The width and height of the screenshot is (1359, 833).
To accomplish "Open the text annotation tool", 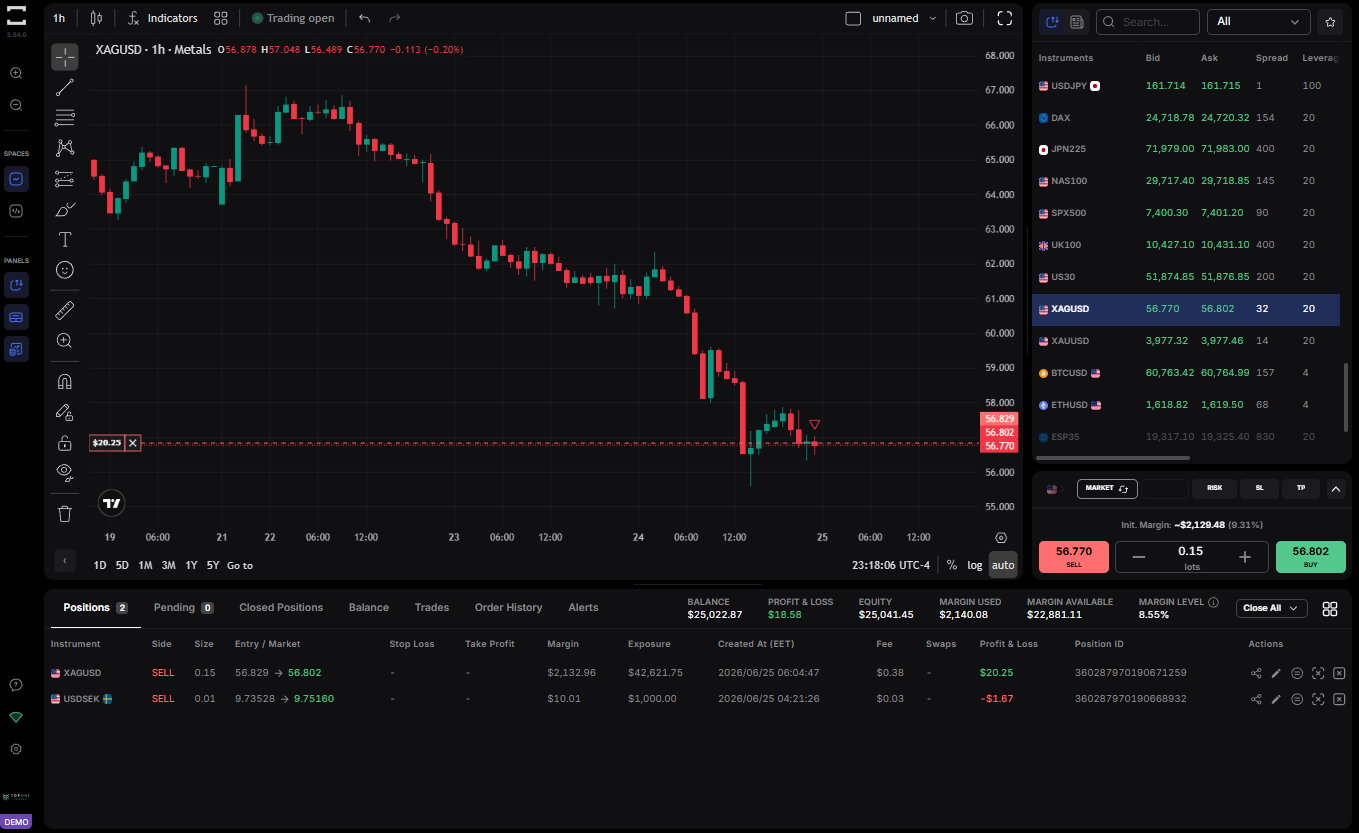I will [x=65, y=239].
